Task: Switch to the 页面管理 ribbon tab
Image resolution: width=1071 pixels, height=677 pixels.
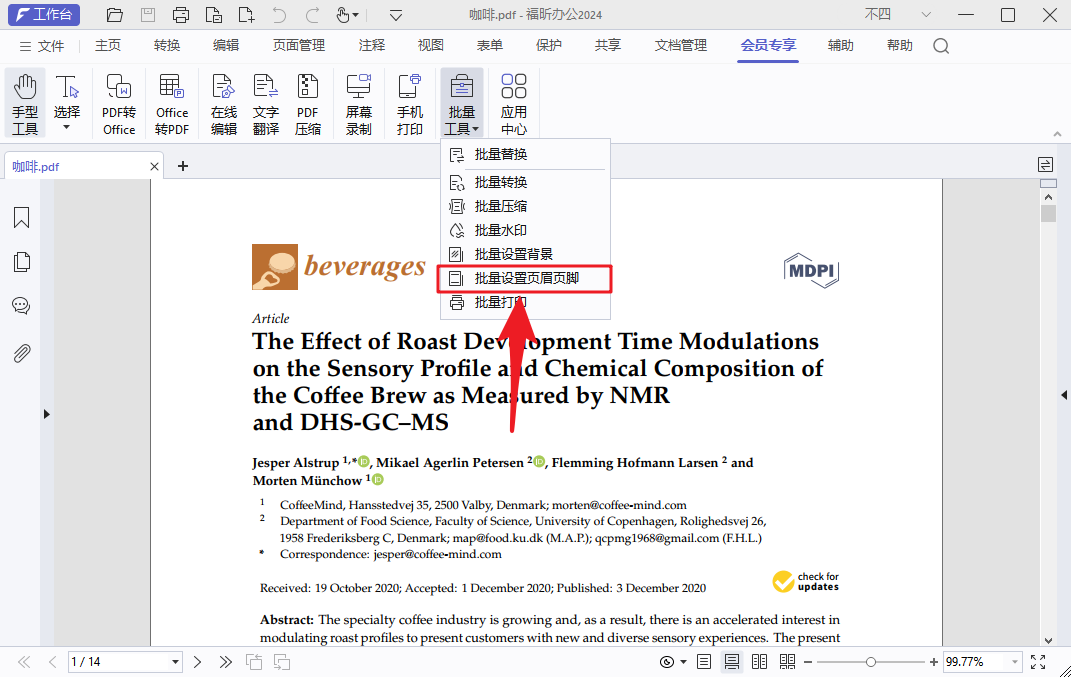Action: pyautogui.click(x=299, y=45)
